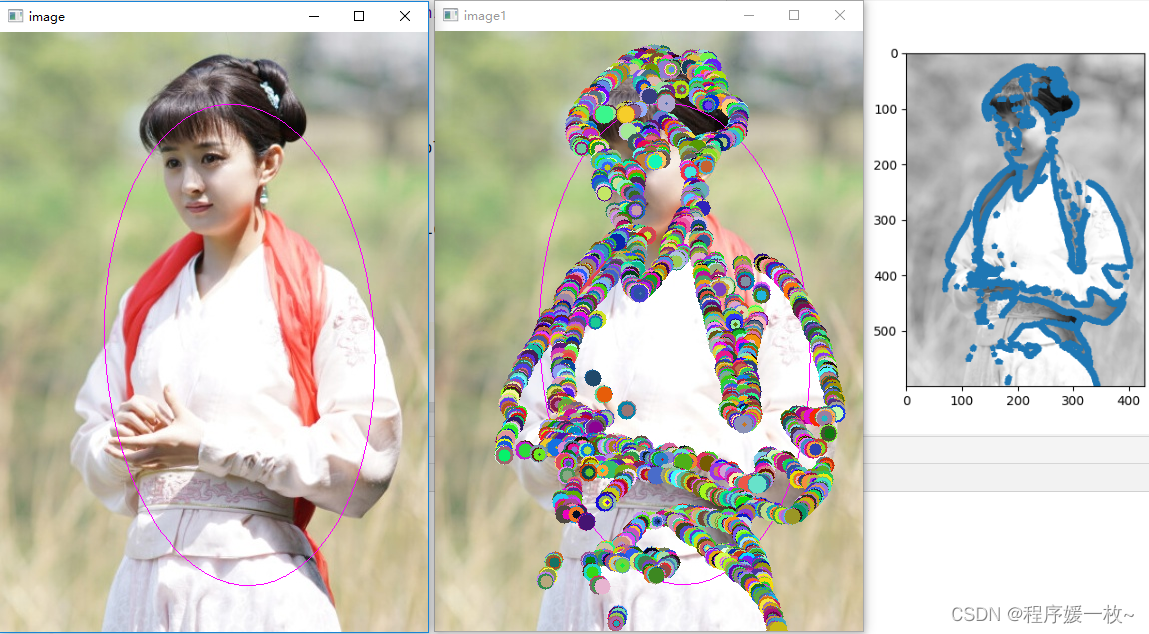Click the app icon in the "image" window title bar
The height and width of the screenshot is (634, 1149).
[15, 16]
